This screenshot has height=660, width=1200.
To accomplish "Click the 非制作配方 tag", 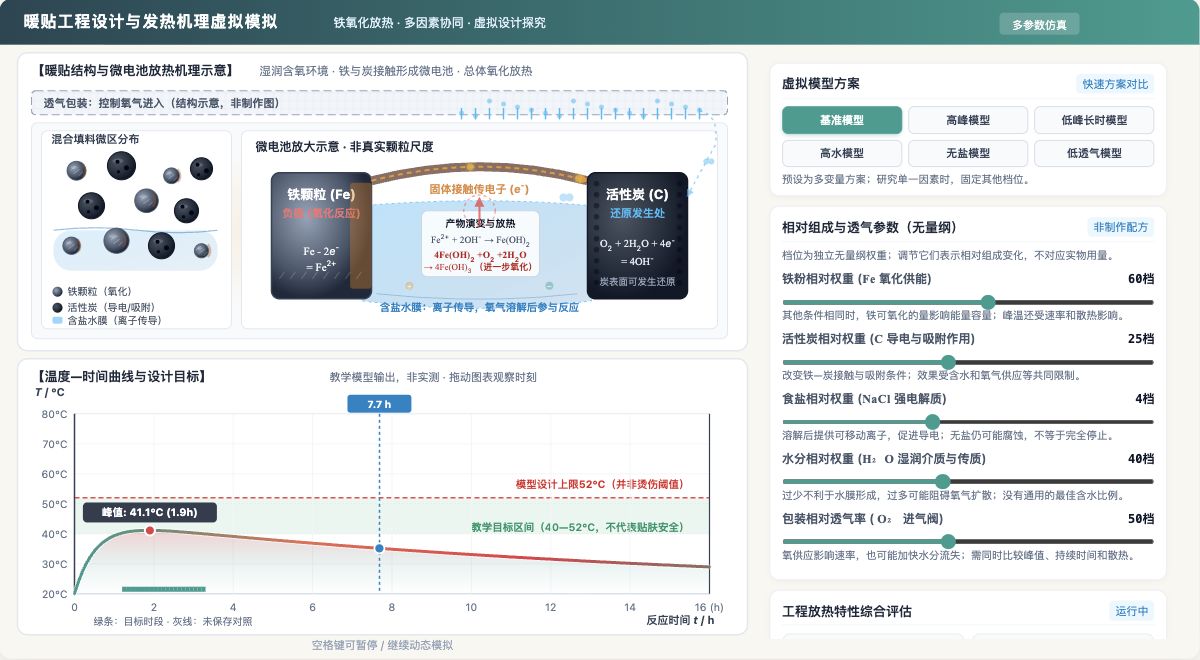I will point(1121,227).
